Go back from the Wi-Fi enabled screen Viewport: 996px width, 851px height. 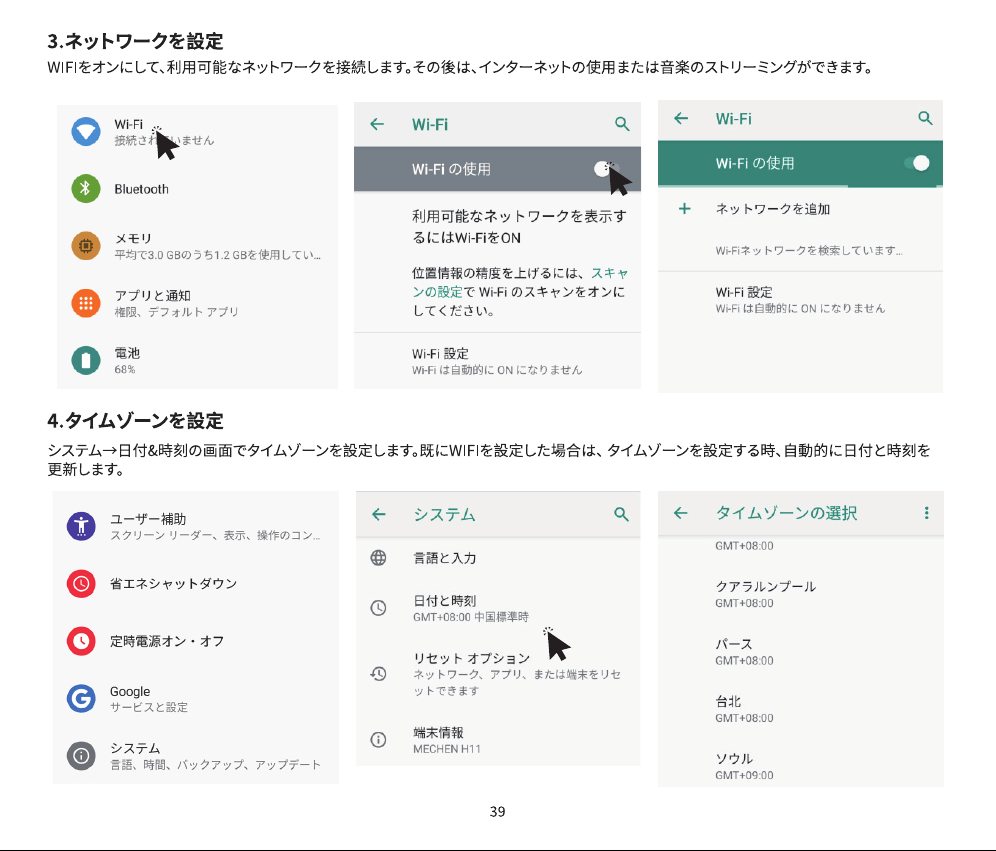681,118
